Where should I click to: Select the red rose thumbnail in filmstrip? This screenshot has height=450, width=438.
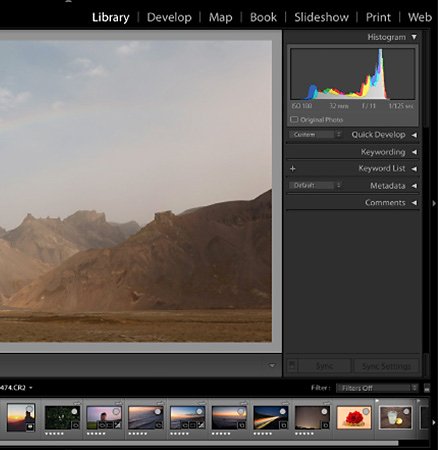[x=354, y=417]
